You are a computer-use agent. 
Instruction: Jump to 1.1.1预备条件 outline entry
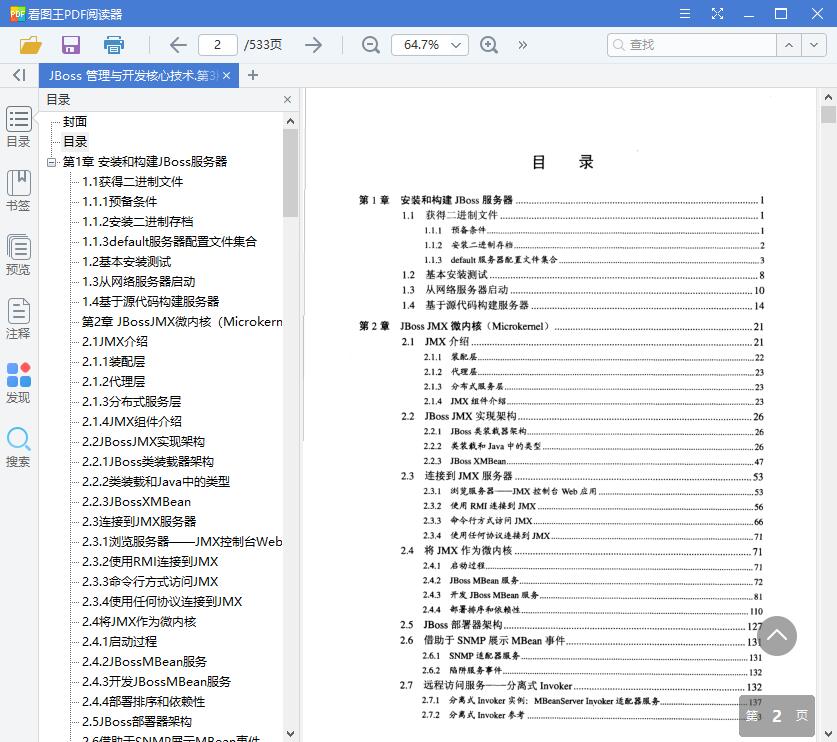[120, 202]
